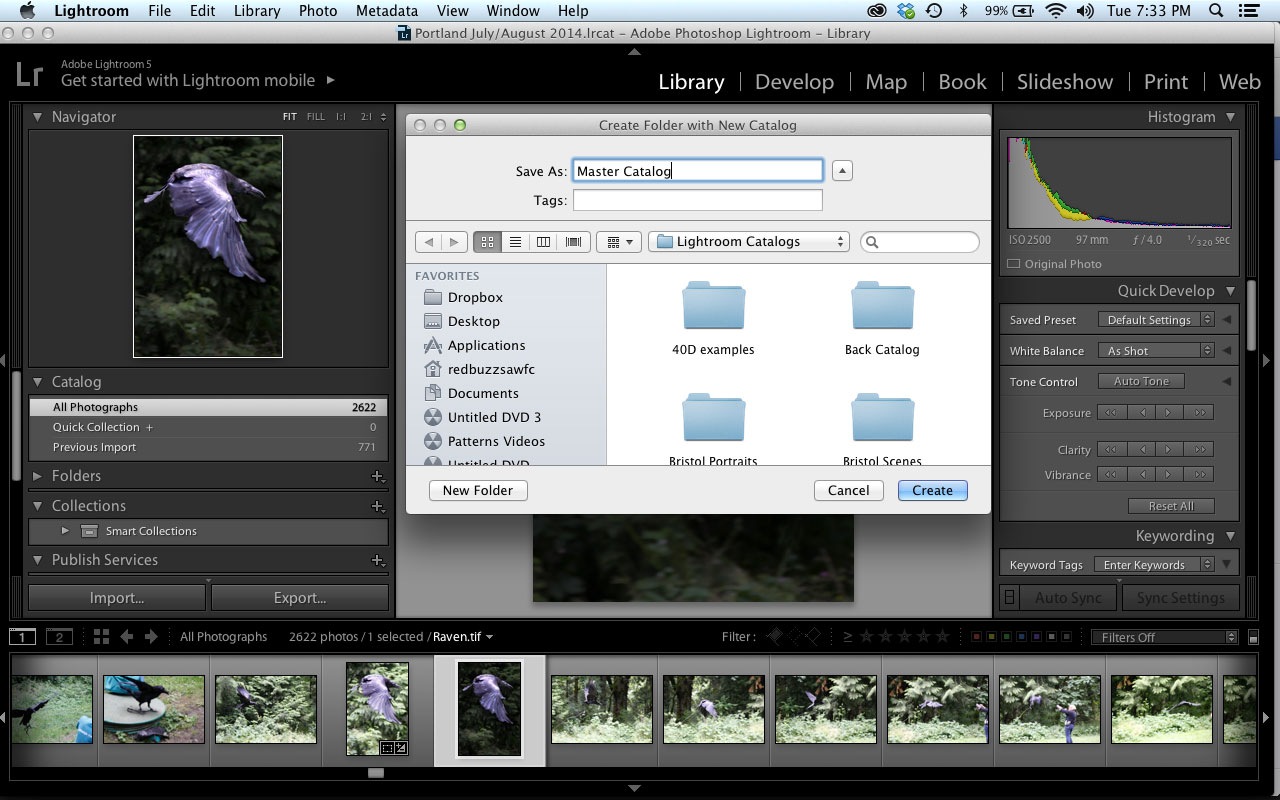Switch to second window display 2
This screenshot has height=800, width=1280.
coord(59,637)
